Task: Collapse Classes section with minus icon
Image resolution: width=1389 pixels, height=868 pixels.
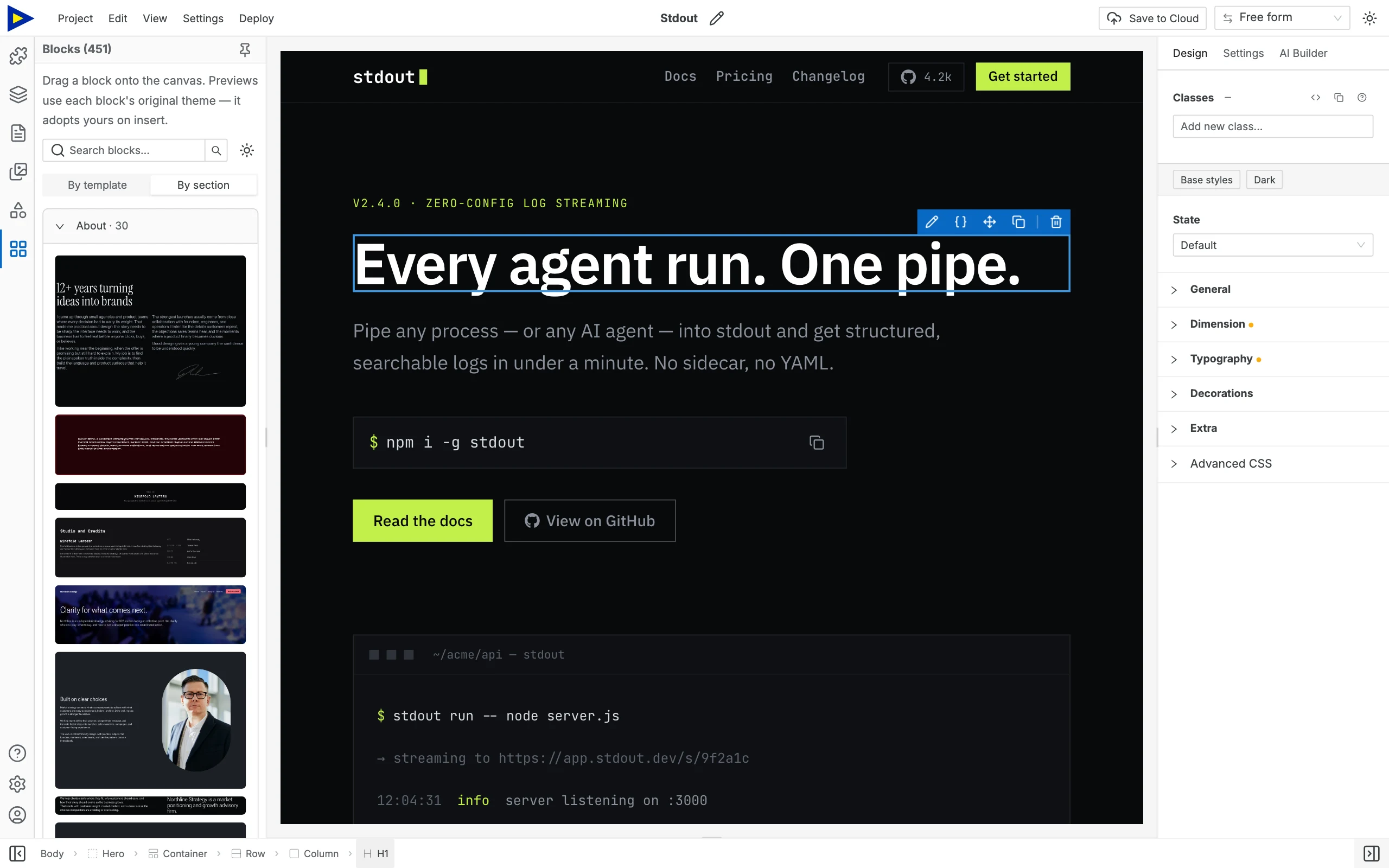Action: pyautogui.click(x=1228, y=98)
